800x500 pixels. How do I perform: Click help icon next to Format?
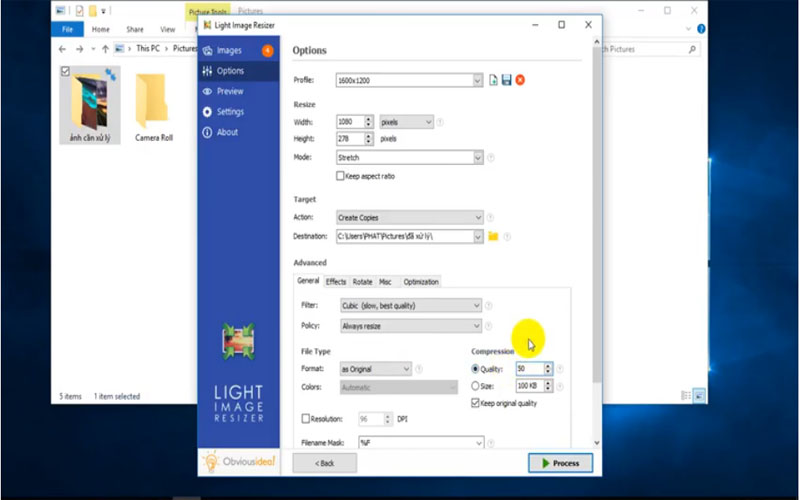419,369
